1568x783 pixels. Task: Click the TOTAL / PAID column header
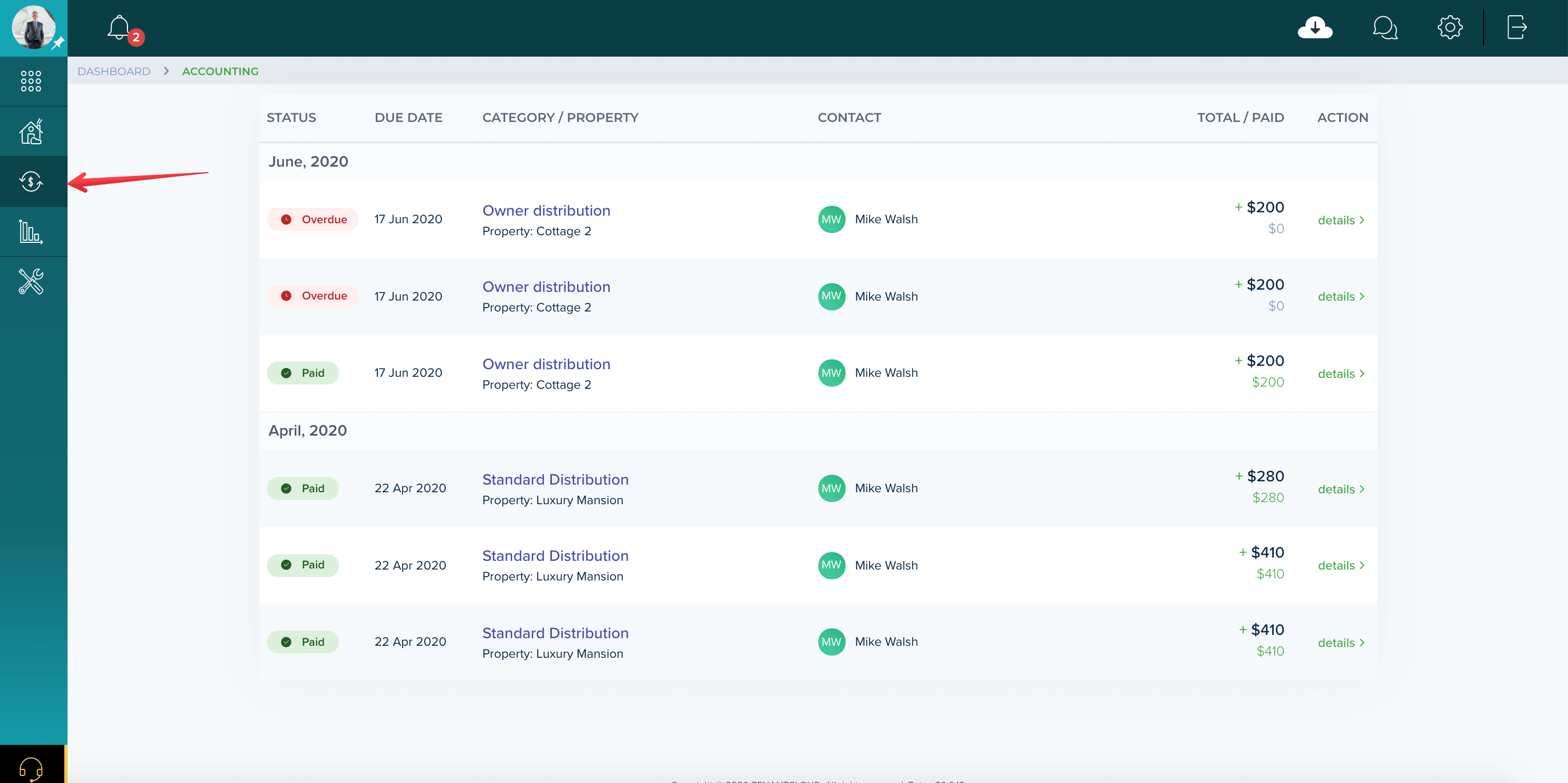pos(1241,118)
